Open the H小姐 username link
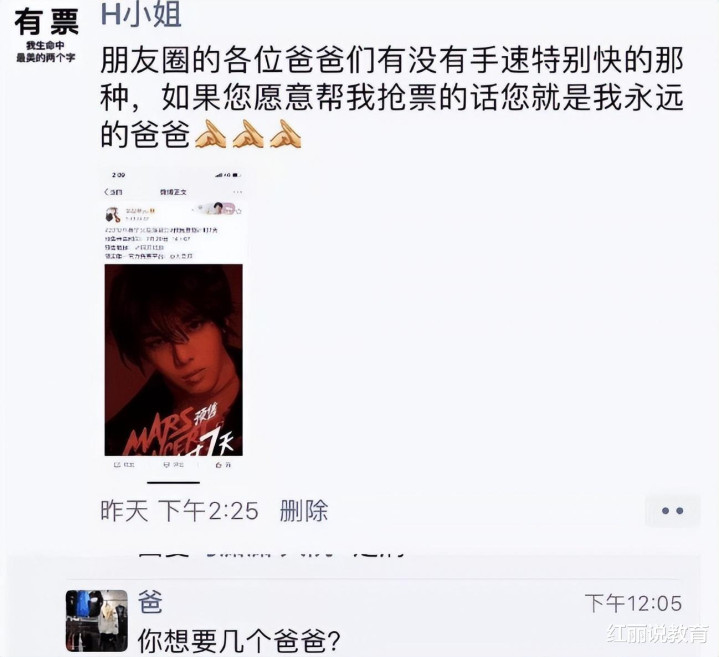 tap(141, 15)
